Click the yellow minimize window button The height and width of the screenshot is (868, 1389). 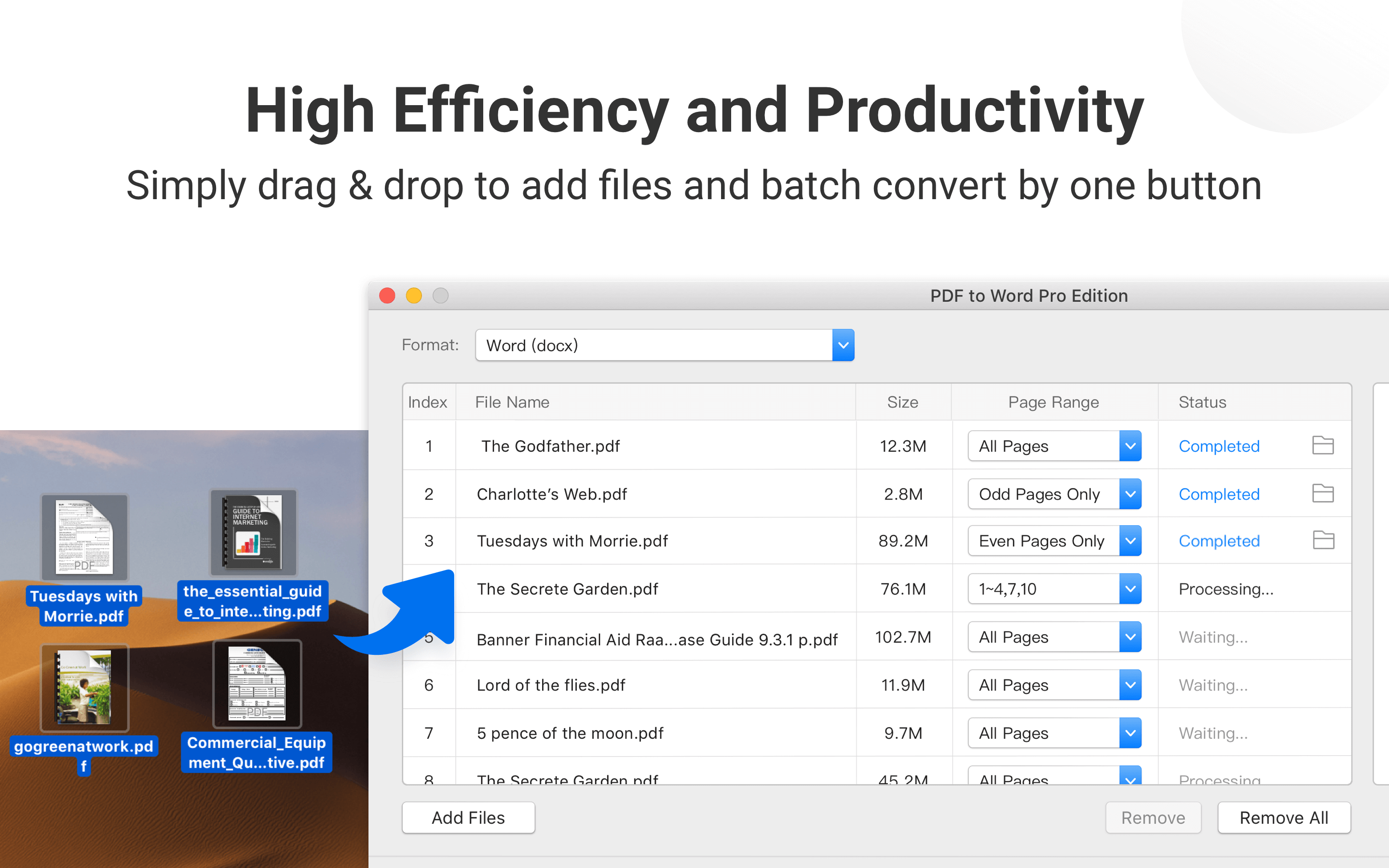pyautogui.click(x=414, y=296)
